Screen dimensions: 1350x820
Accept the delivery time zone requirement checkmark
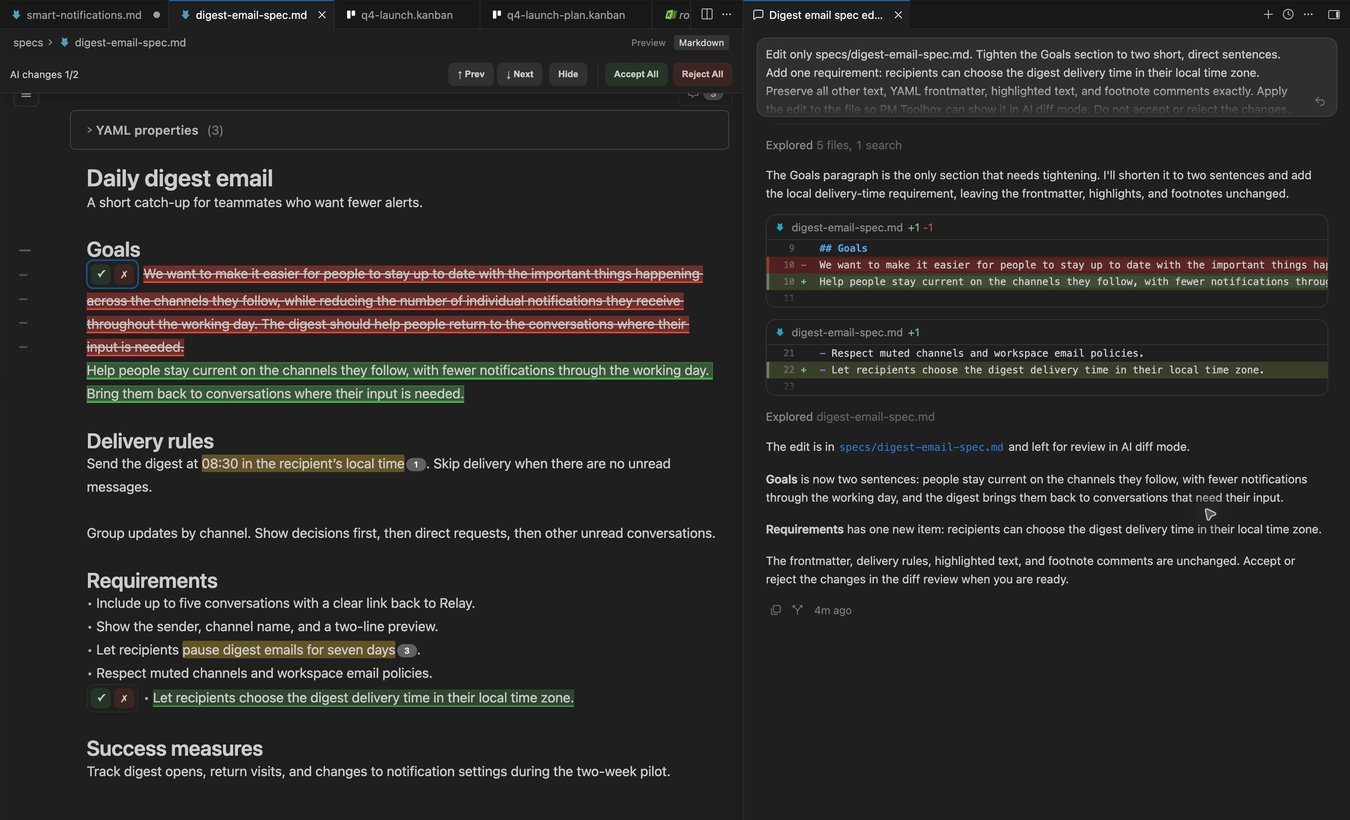click(x=101, y=698)
